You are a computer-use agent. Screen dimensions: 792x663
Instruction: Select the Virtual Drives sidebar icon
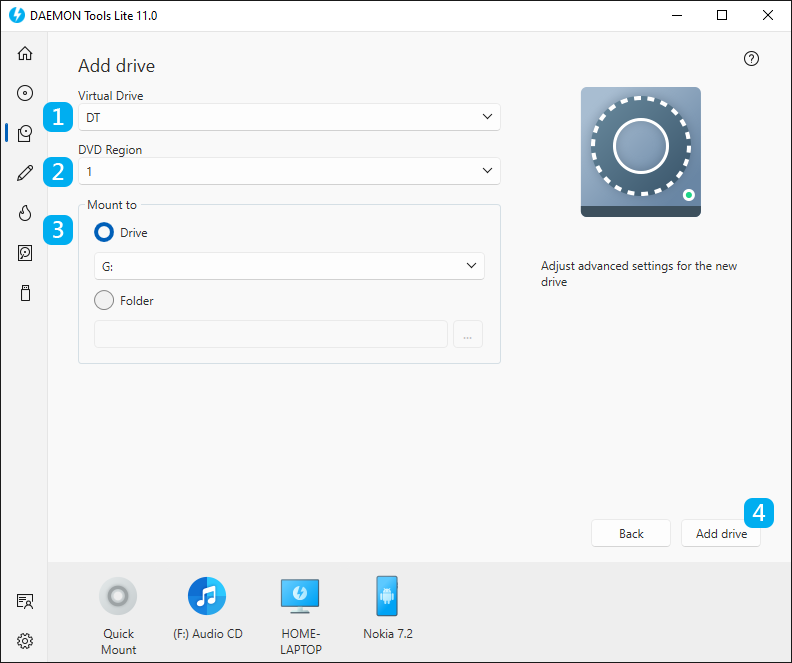coord(25,133)
